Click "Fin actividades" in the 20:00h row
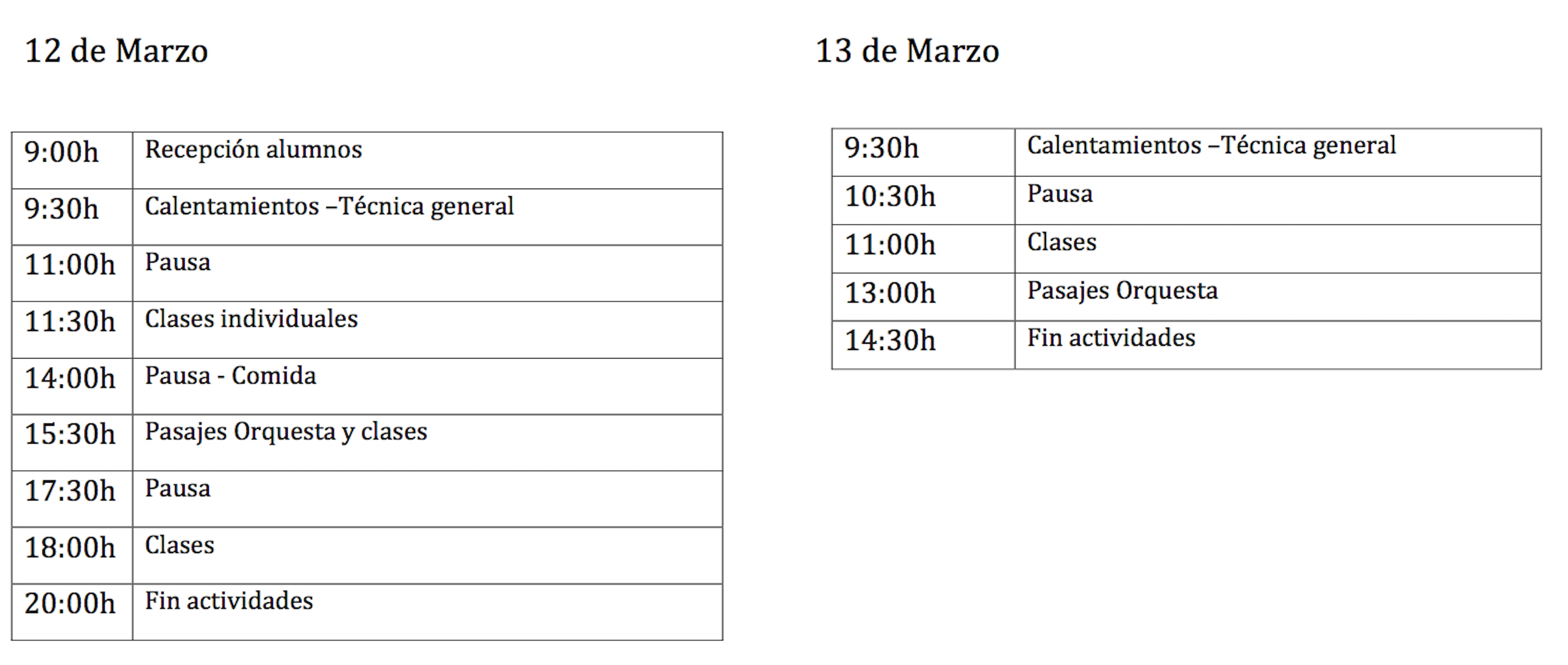 tap(229, 602)
